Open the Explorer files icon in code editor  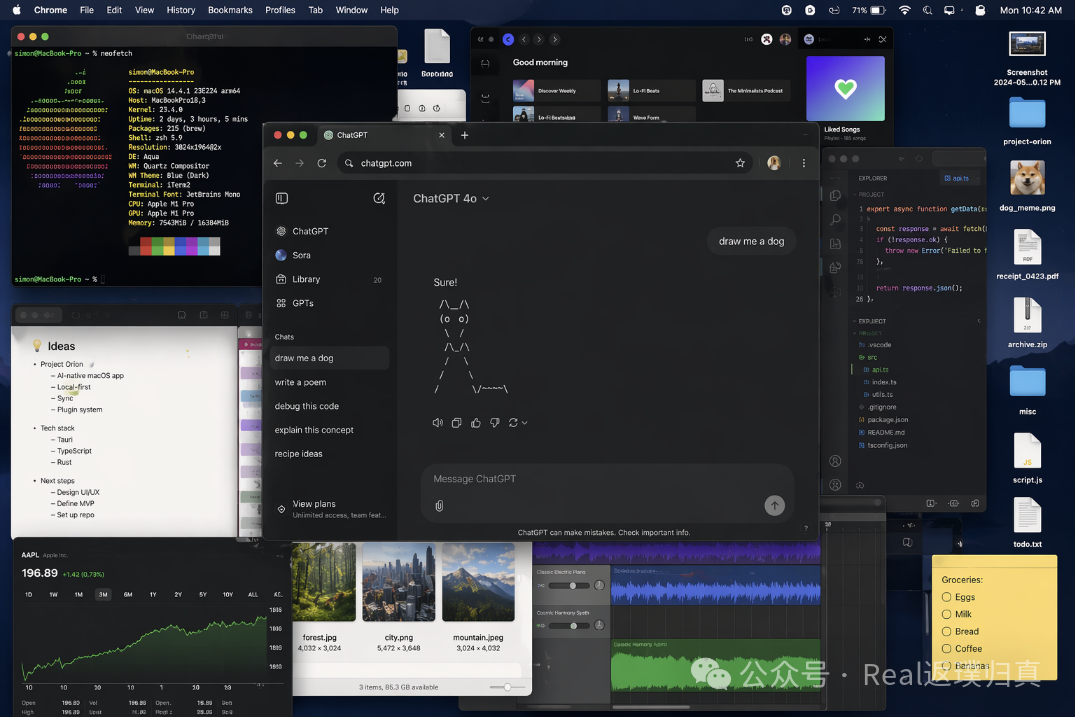coord(835,196)
